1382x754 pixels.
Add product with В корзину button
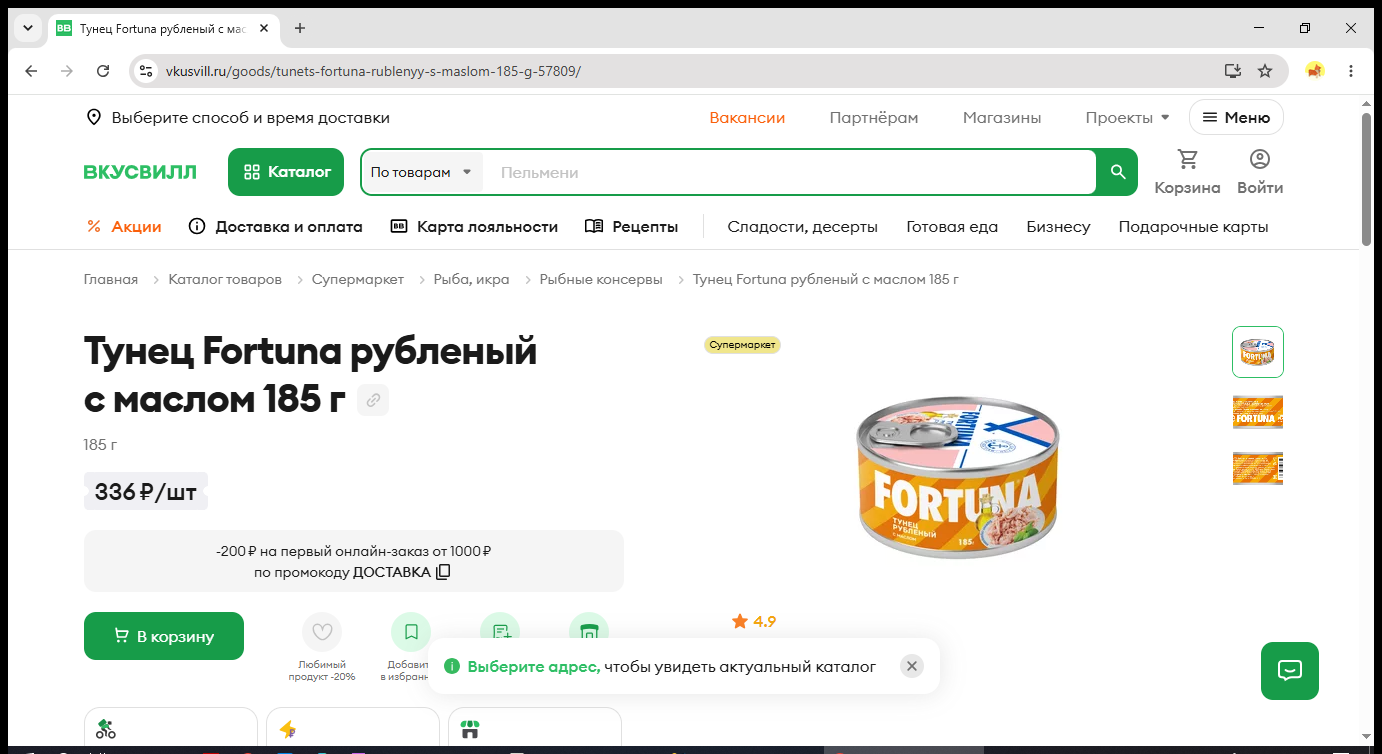[164, 636]
